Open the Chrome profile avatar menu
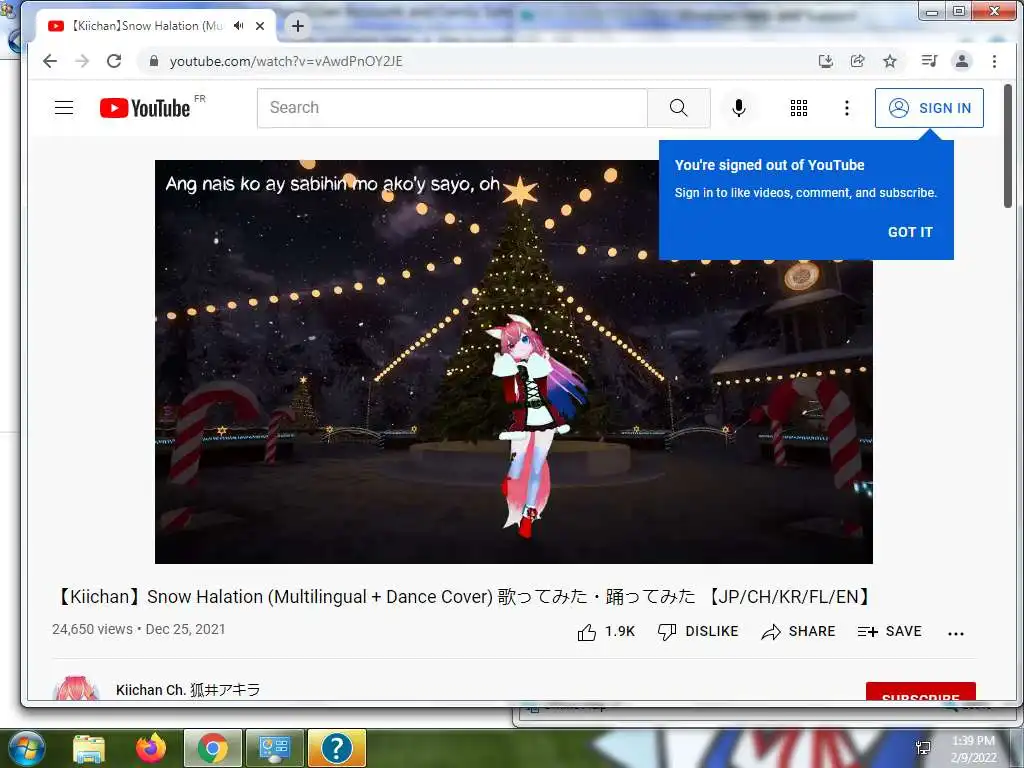 tap(961, 61)
